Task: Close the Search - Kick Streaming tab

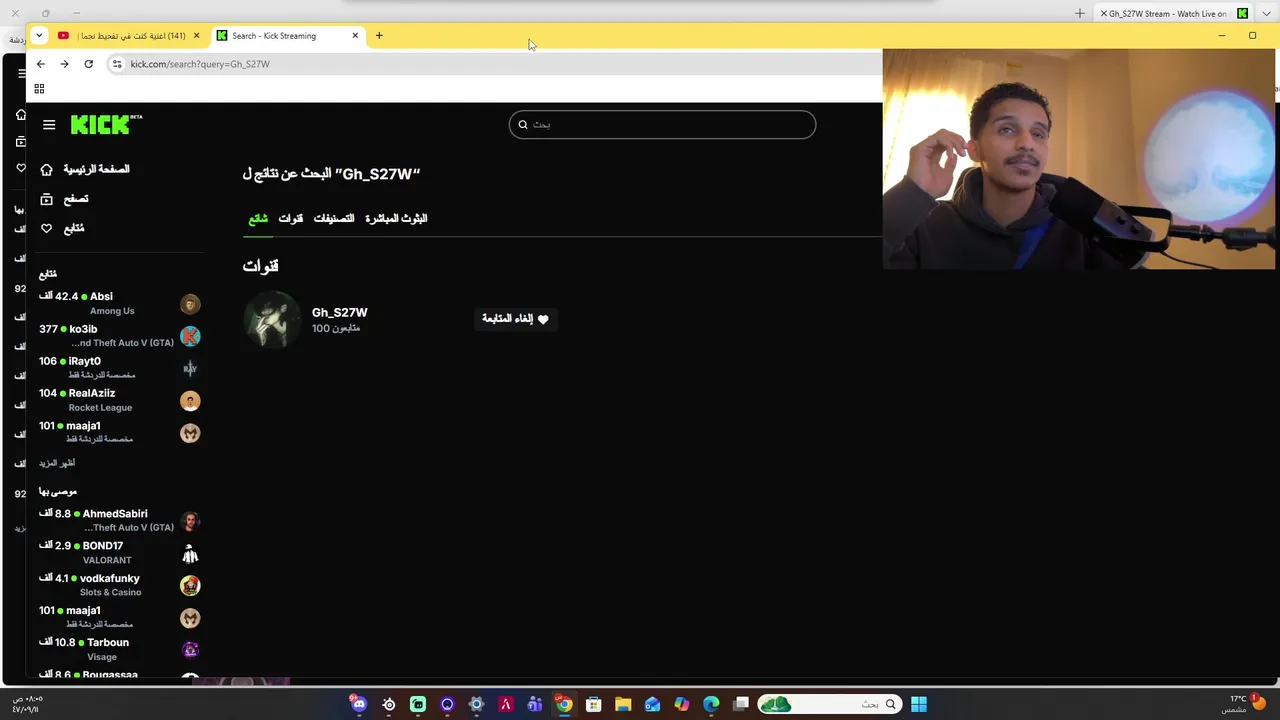Action: 355,36
